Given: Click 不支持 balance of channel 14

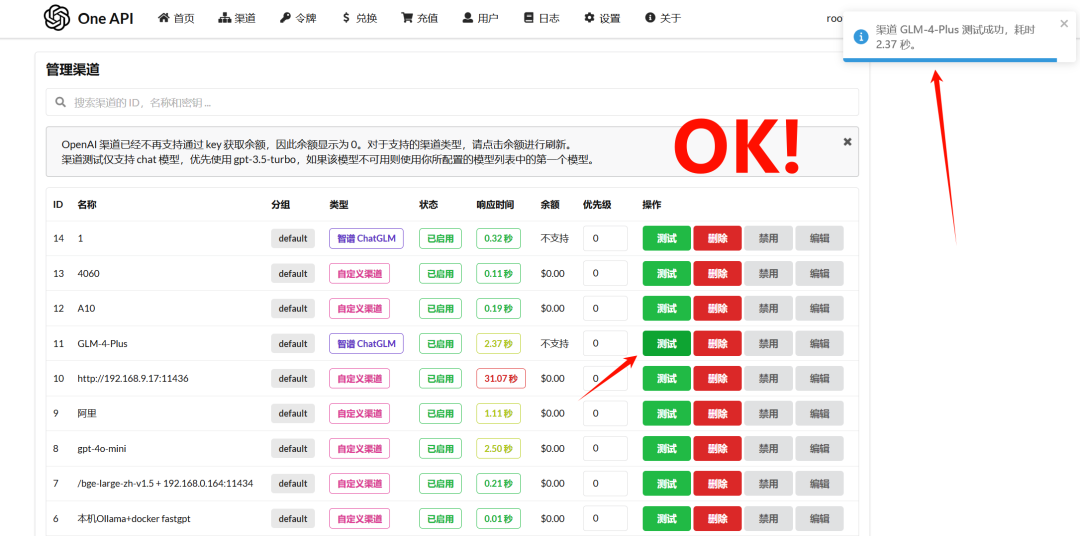Looking at the screenshot, I should [x=554, y=238].
